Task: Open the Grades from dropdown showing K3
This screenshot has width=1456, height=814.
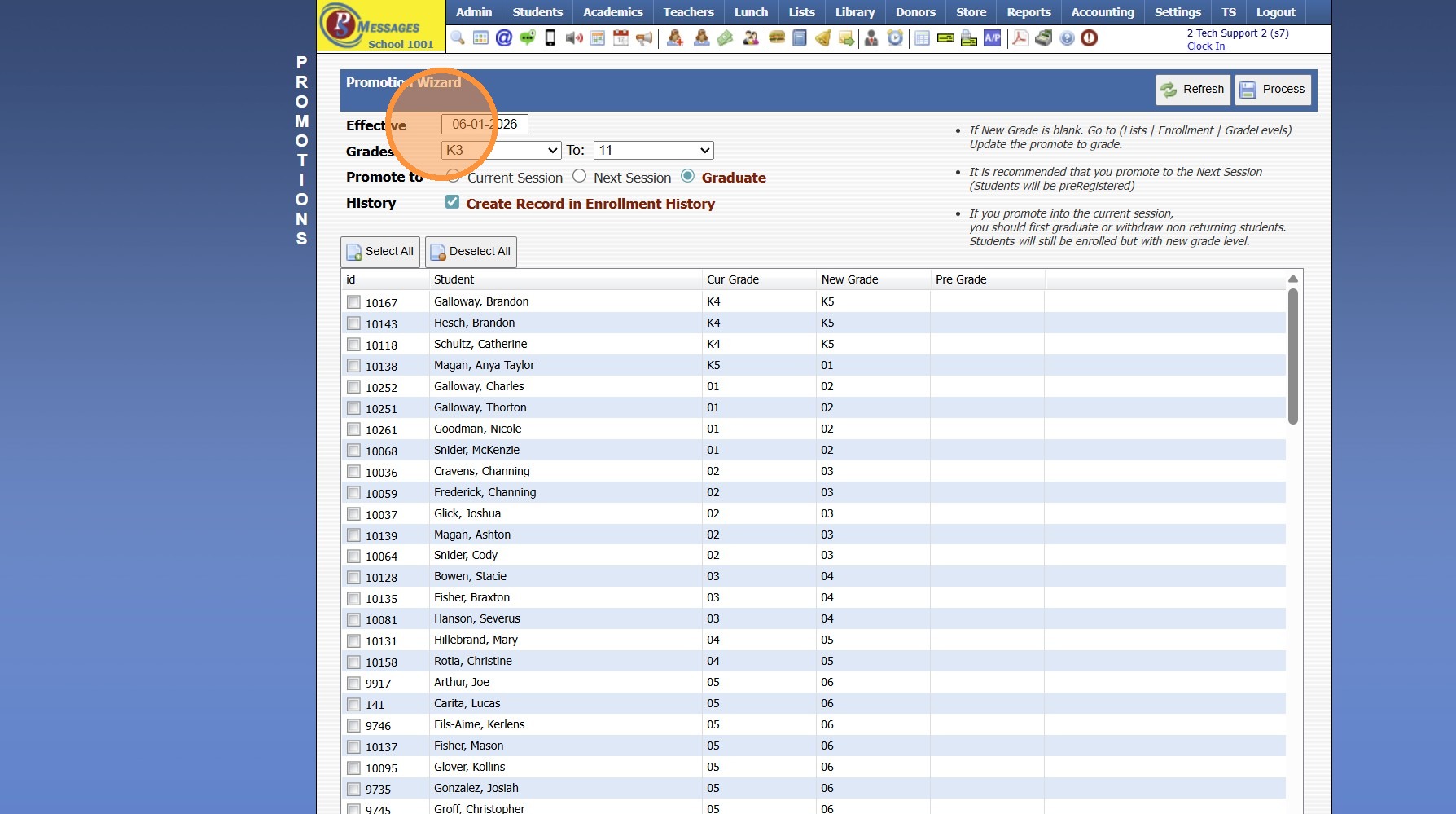Action: (x=501, y=150)
